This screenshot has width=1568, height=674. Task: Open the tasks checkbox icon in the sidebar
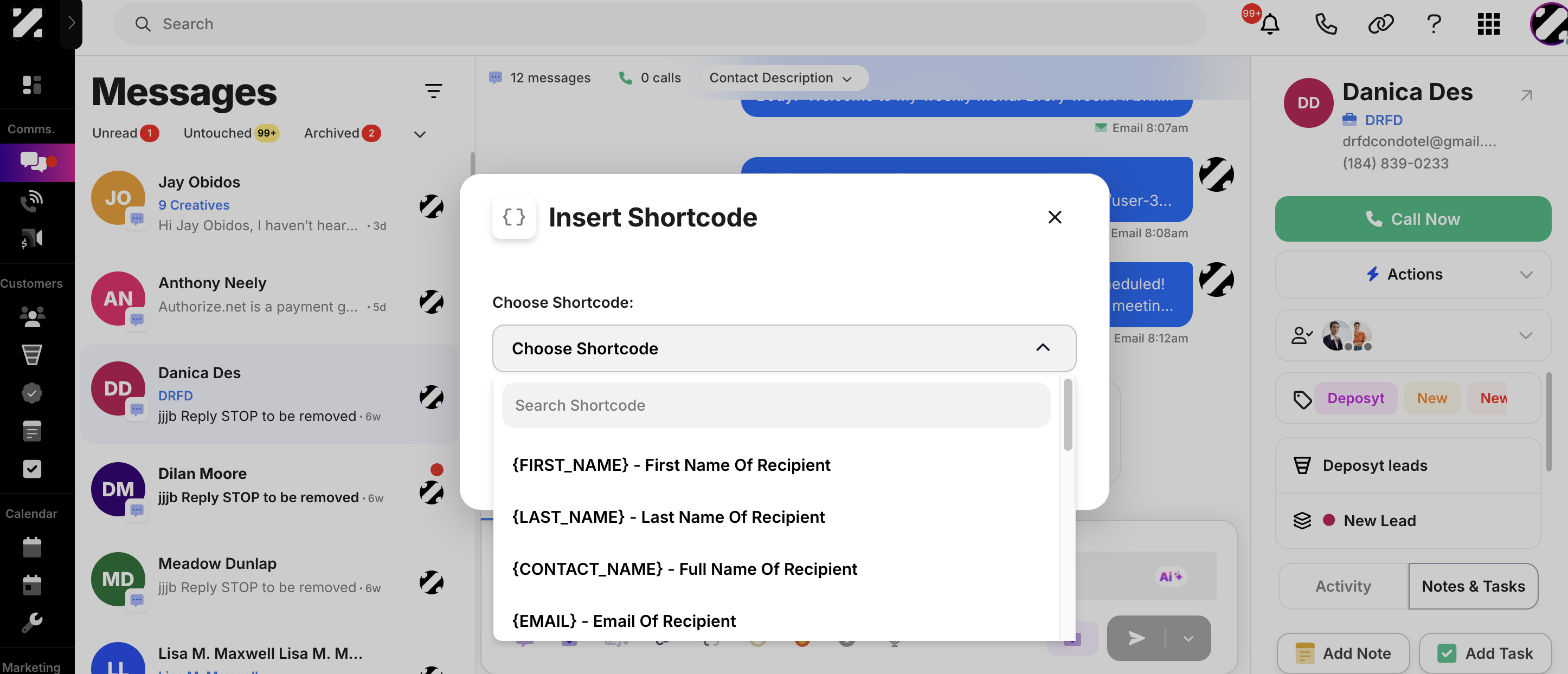31,469
